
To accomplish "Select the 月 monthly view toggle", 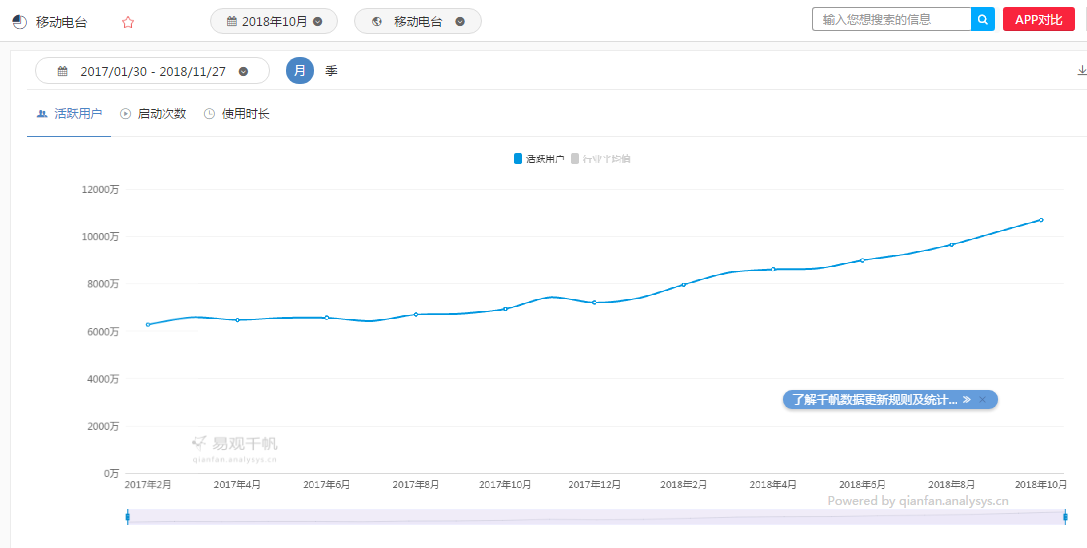I will (x=299, y=71).
